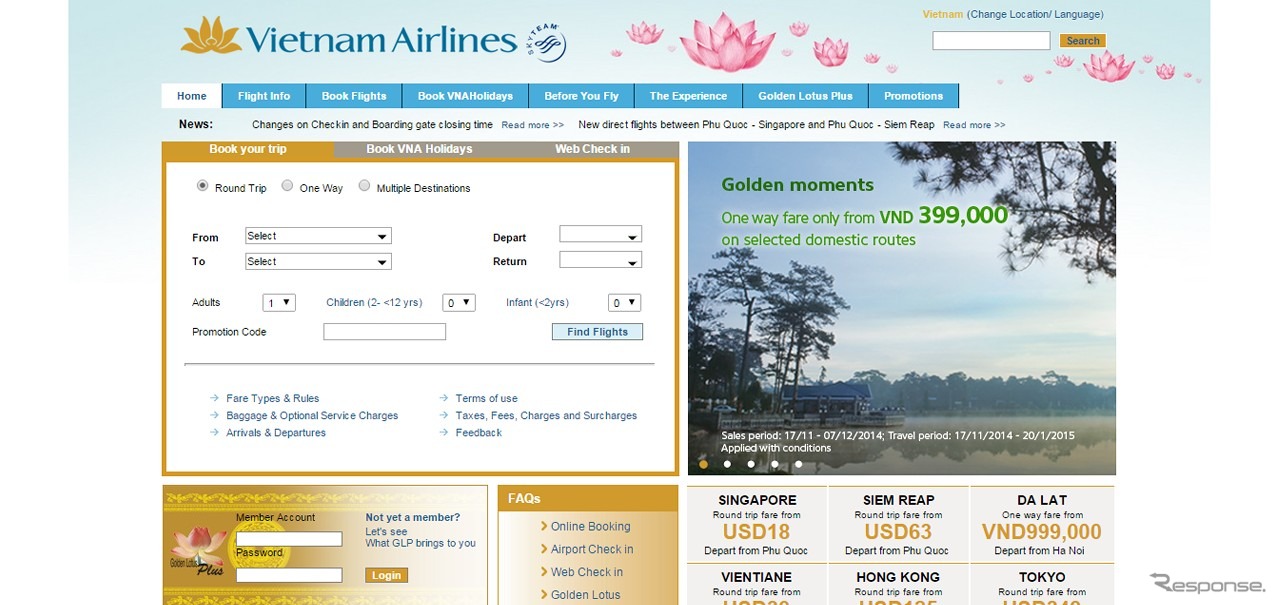Switch to Book your trip tab
Image resolution: width=1277 pixels, height=605 pixels.
click(x=248, y=149)
